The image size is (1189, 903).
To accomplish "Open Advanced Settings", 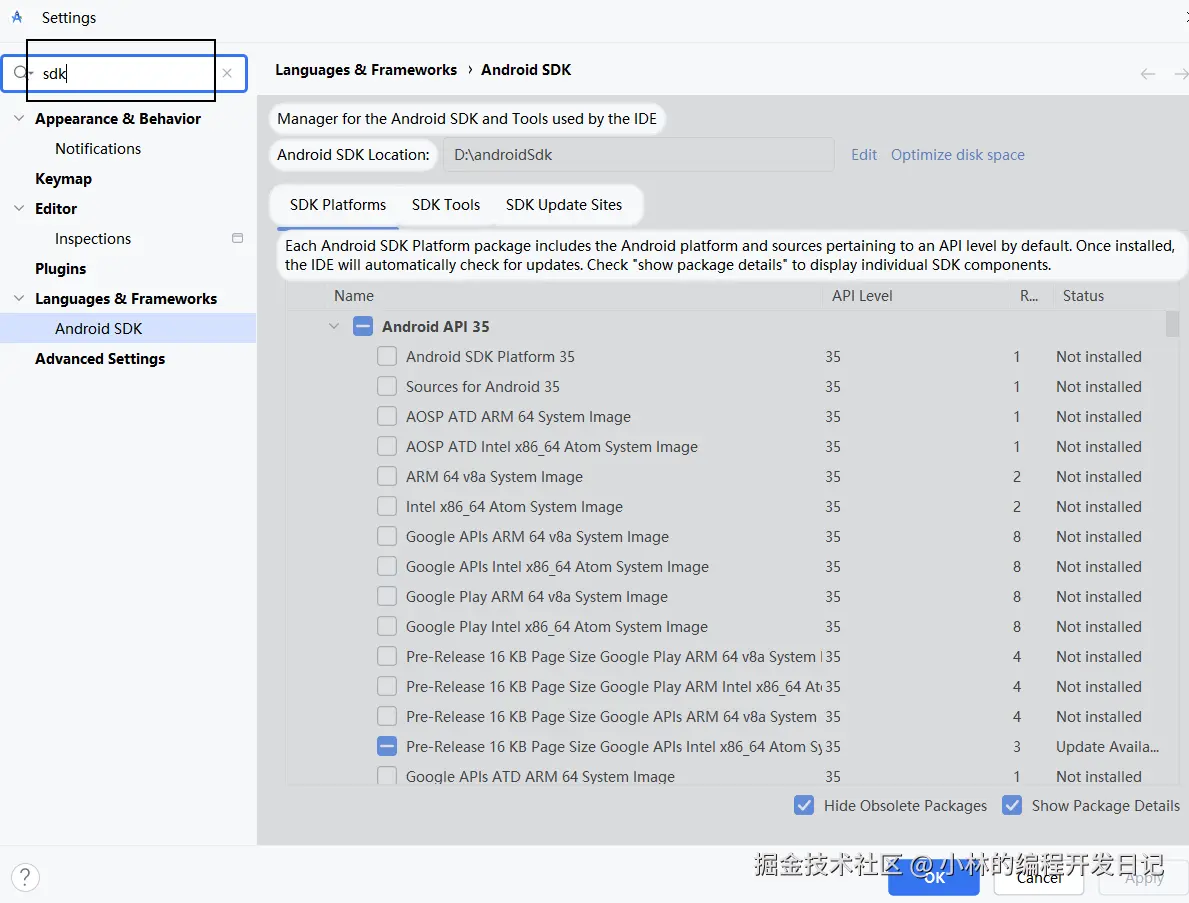I will click(x=100, y=359).
